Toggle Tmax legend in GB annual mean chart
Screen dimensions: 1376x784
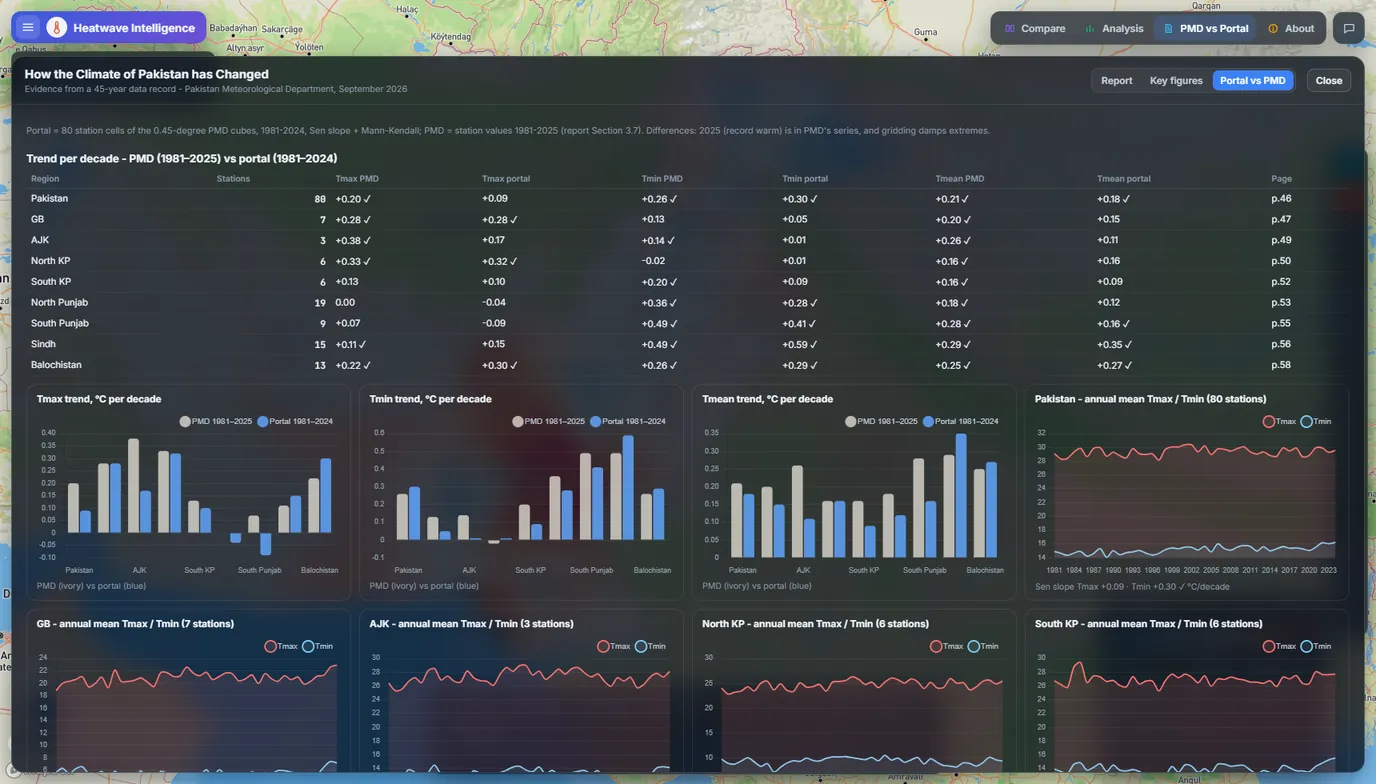[x=281, y=647]
